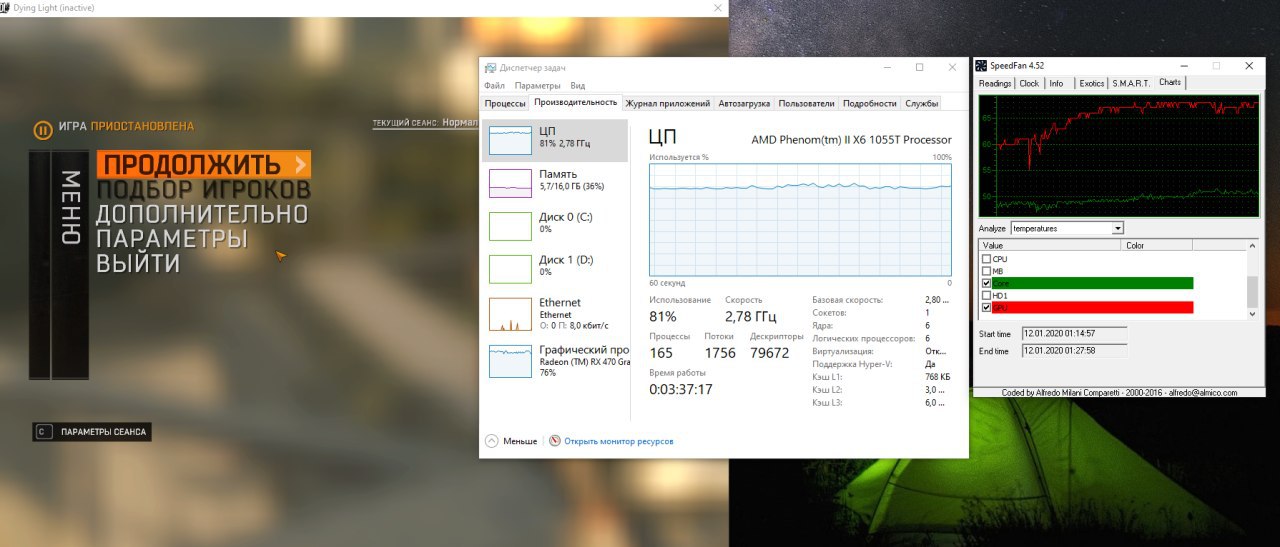Click the scroll down arrow in SpeedFan value list
1280x547 pixels.
[x=1252, y=314]
